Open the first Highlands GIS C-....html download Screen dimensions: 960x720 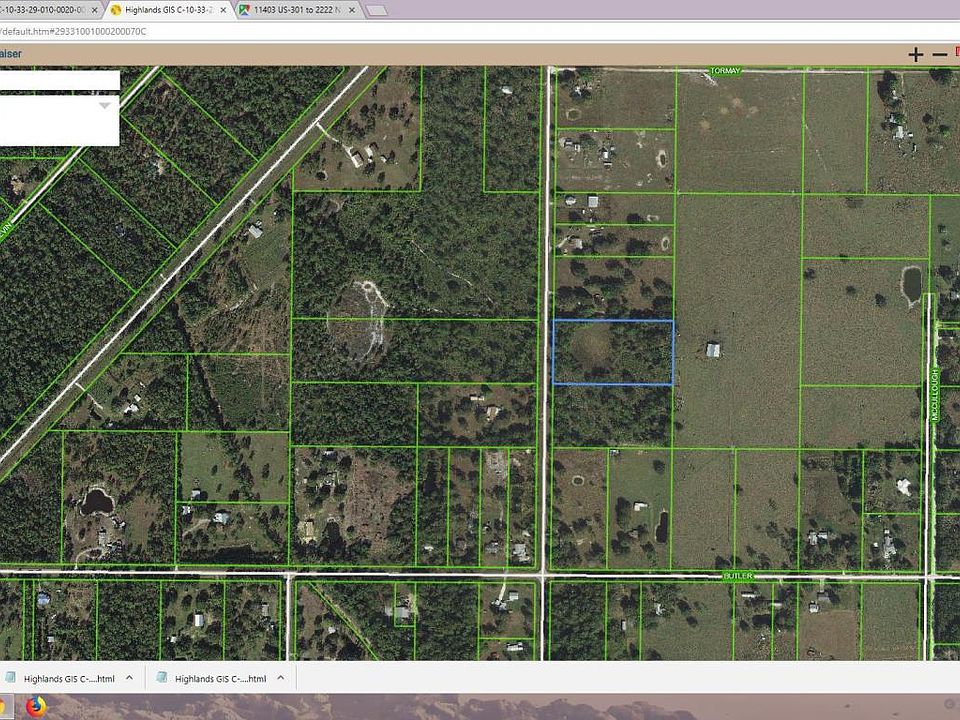61,678
